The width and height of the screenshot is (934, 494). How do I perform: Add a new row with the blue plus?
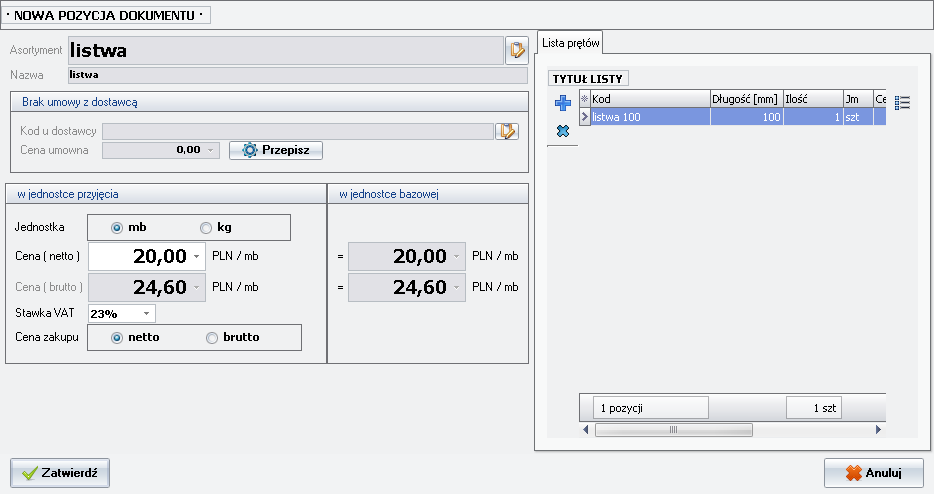[563, 103]
